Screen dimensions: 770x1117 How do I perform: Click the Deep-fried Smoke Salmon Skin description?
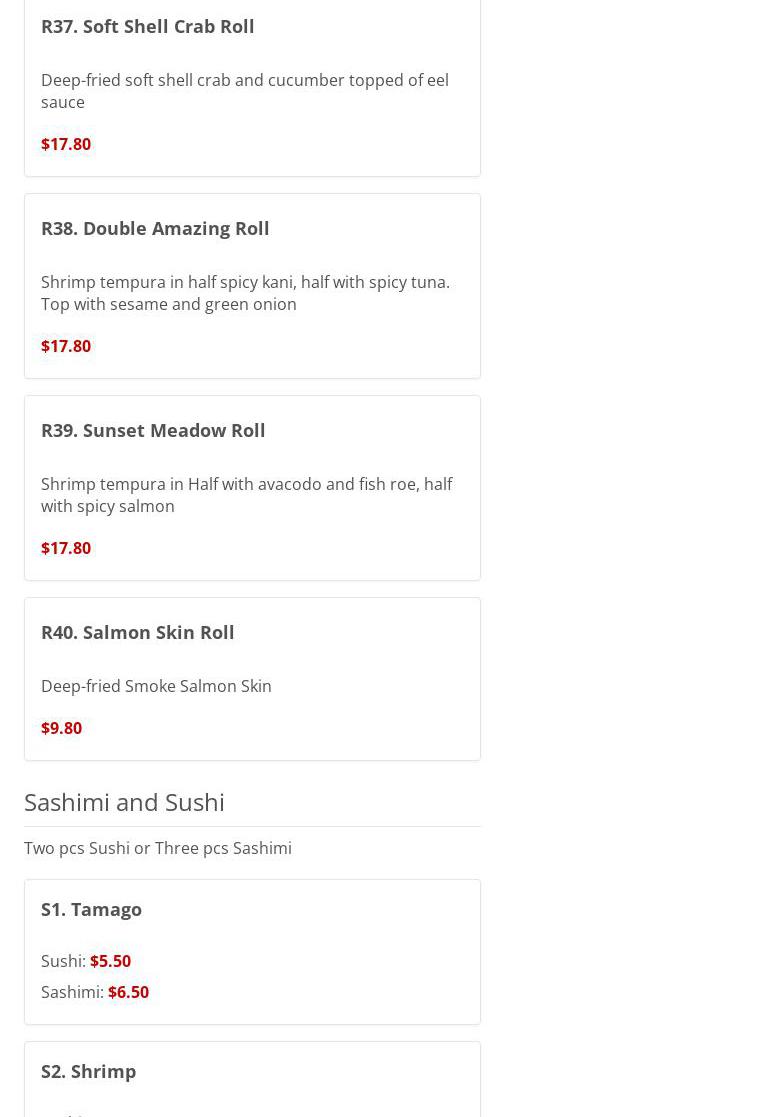156,686
